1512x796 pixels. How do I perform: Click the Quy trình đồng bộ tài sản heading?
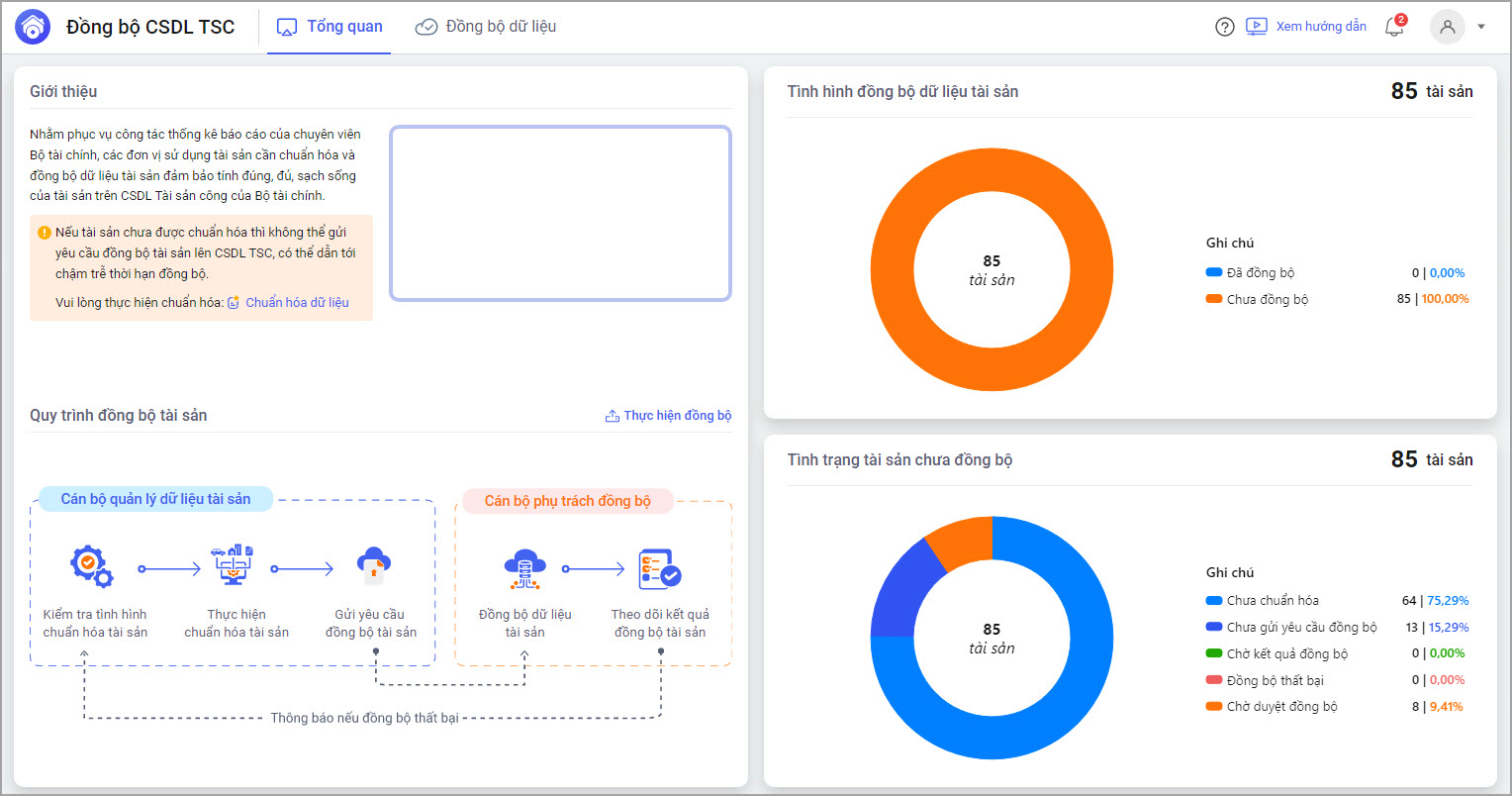click(119, 416)
